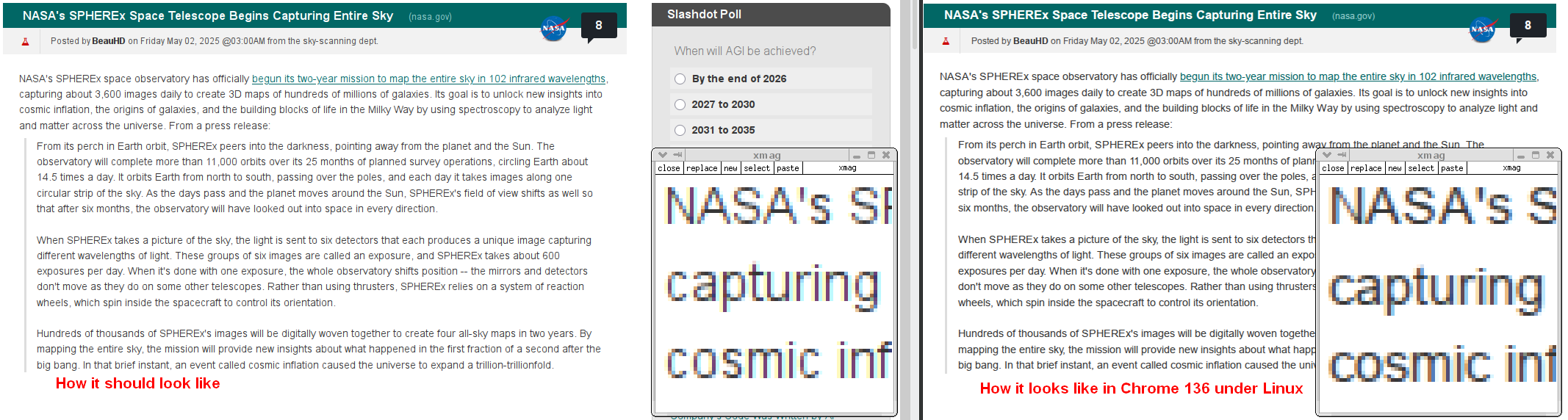
Task: Click the BeauHD author name in the left byline
Action: coord(109,41)
